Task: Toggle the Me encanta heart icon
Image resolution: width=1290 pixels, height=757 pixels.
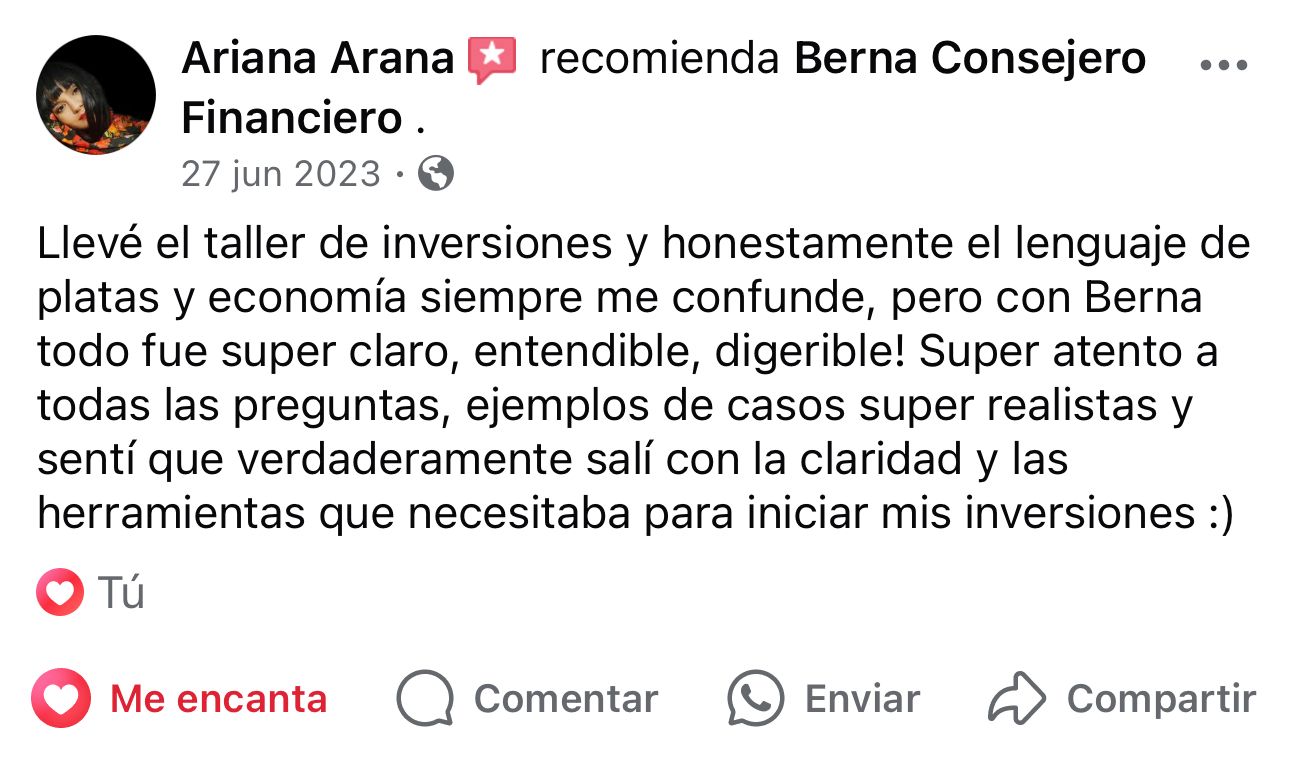Action: 61,698
